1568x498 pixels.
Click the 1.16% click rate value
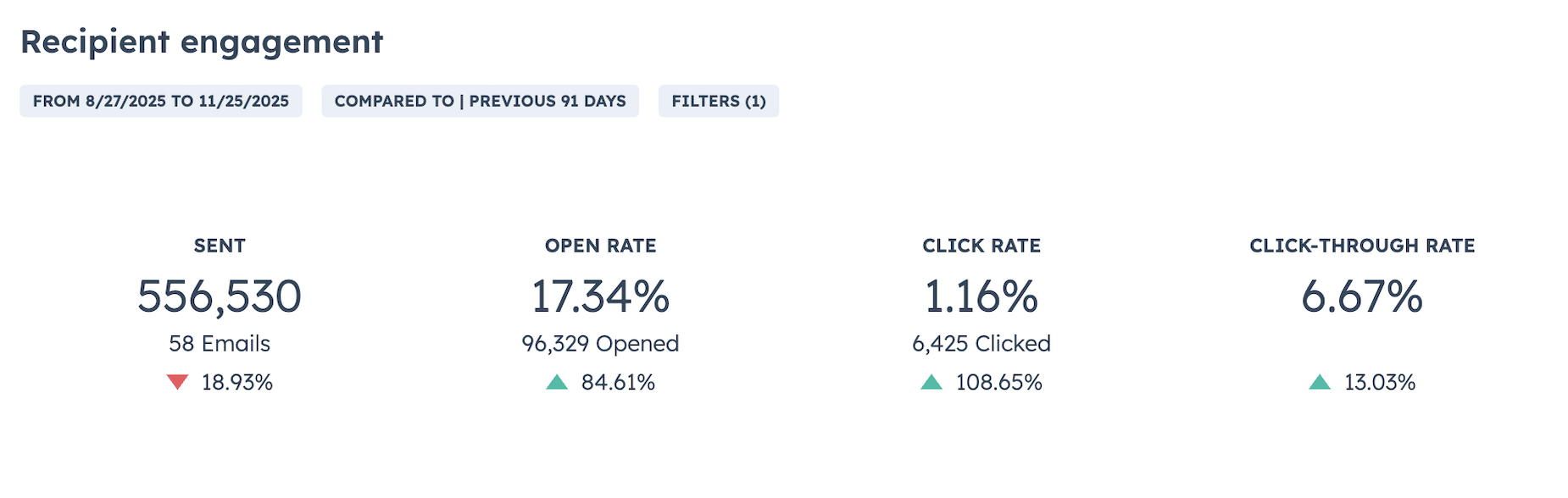click(981, 296)
